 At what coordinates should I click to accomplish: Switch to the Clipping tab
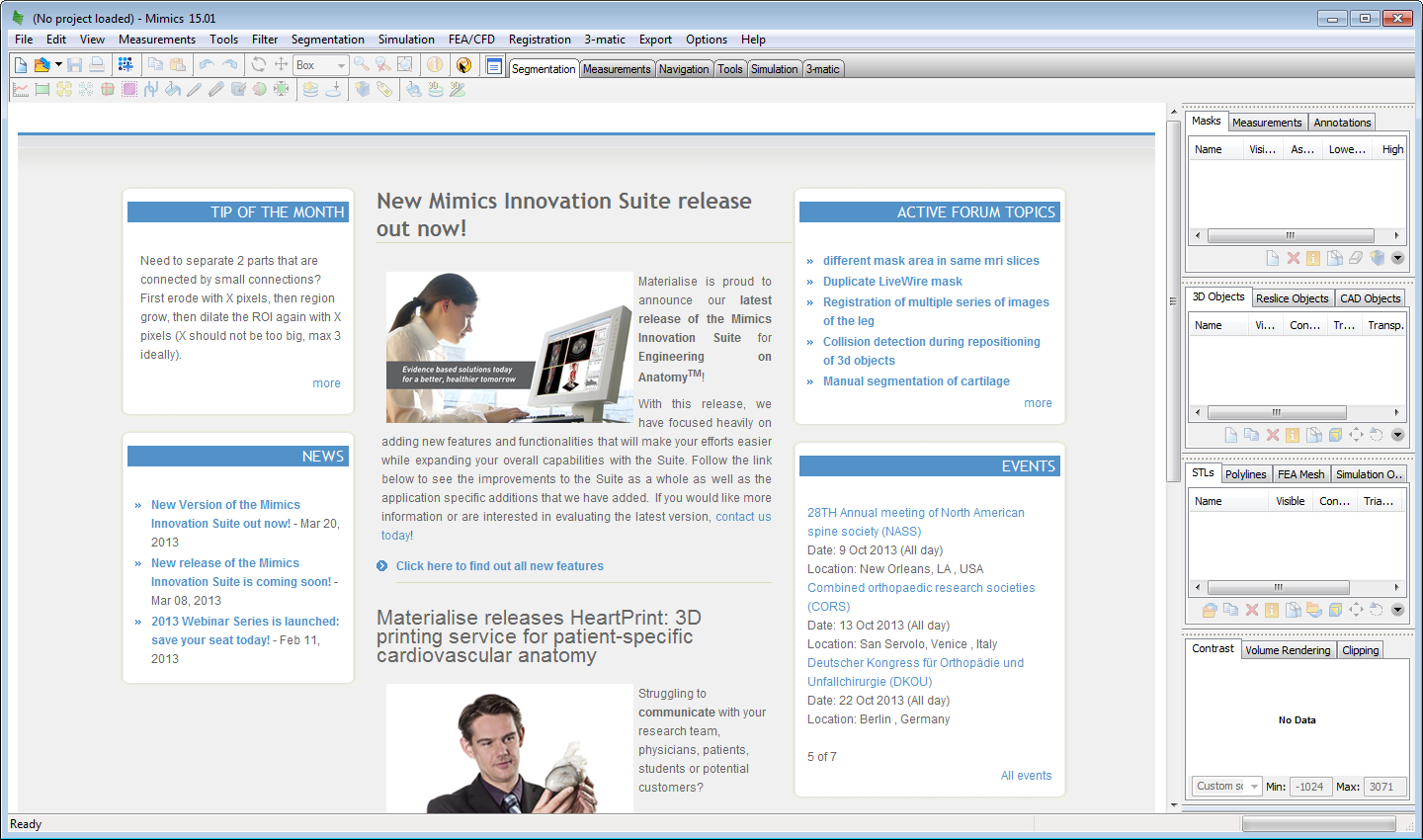(1360, 650)
